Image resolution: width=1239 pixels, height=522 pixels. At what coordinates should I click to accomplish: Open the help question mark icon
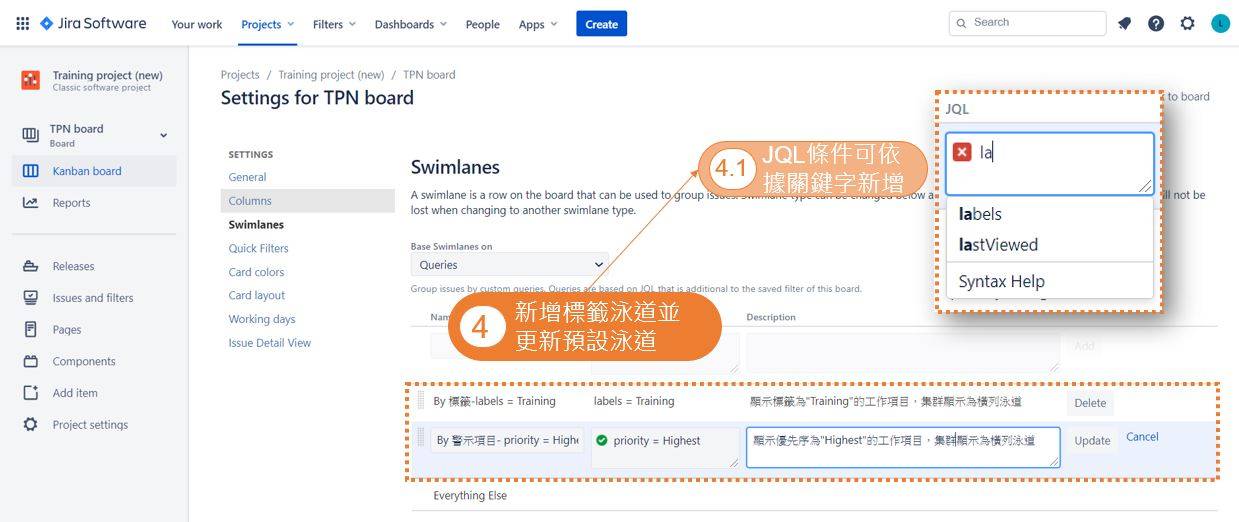(x=1156, y=23)
